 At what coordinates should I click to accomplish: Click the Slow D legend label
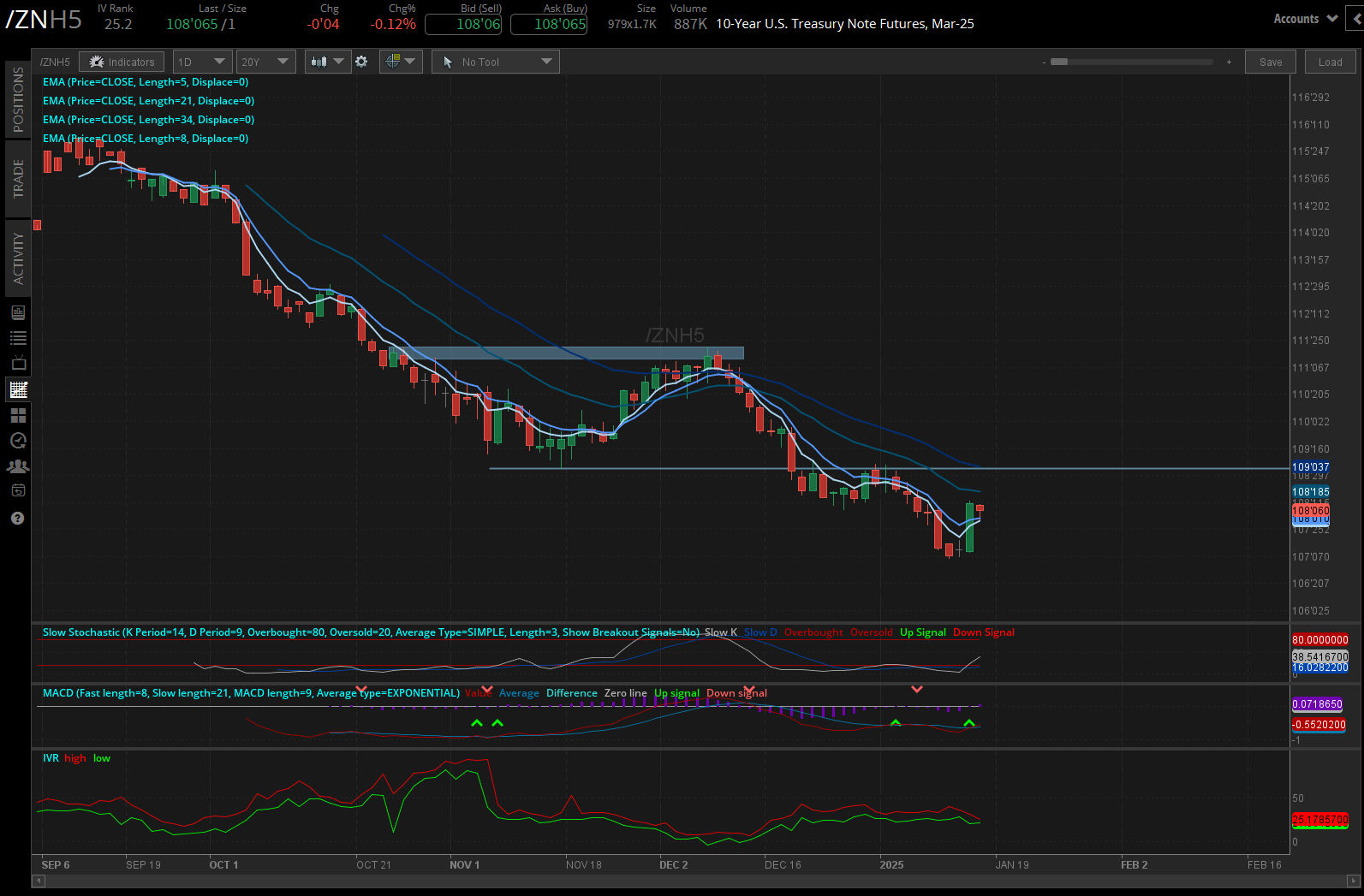pyautogui.click(x=760, y=632)
